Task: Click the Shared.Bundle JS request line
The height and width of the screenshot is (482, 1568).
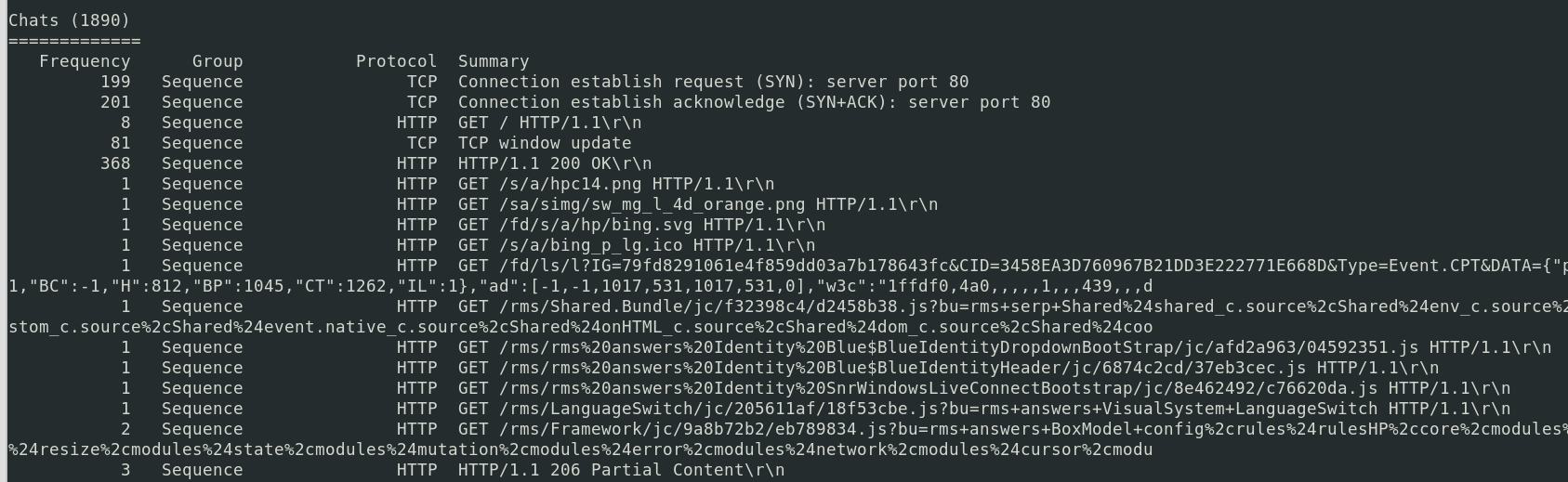Action: (929, 306)
